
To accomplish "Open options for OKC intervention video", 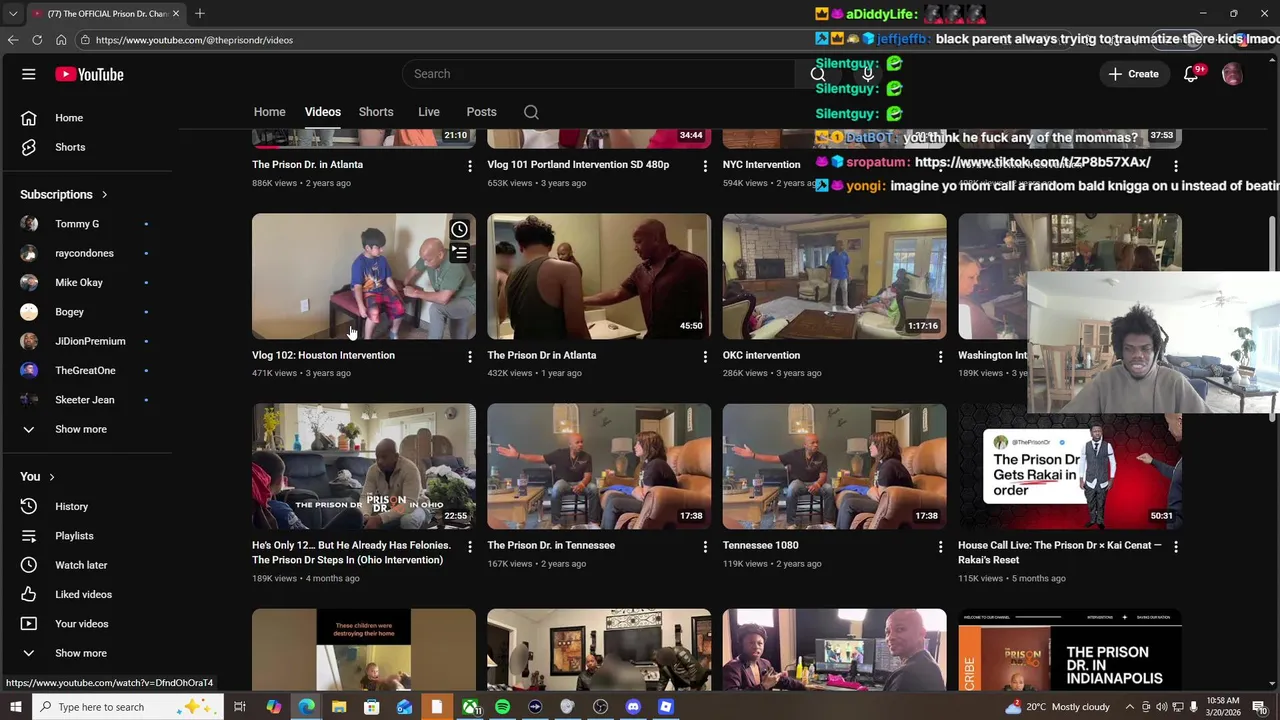I will tap(940, 356).
